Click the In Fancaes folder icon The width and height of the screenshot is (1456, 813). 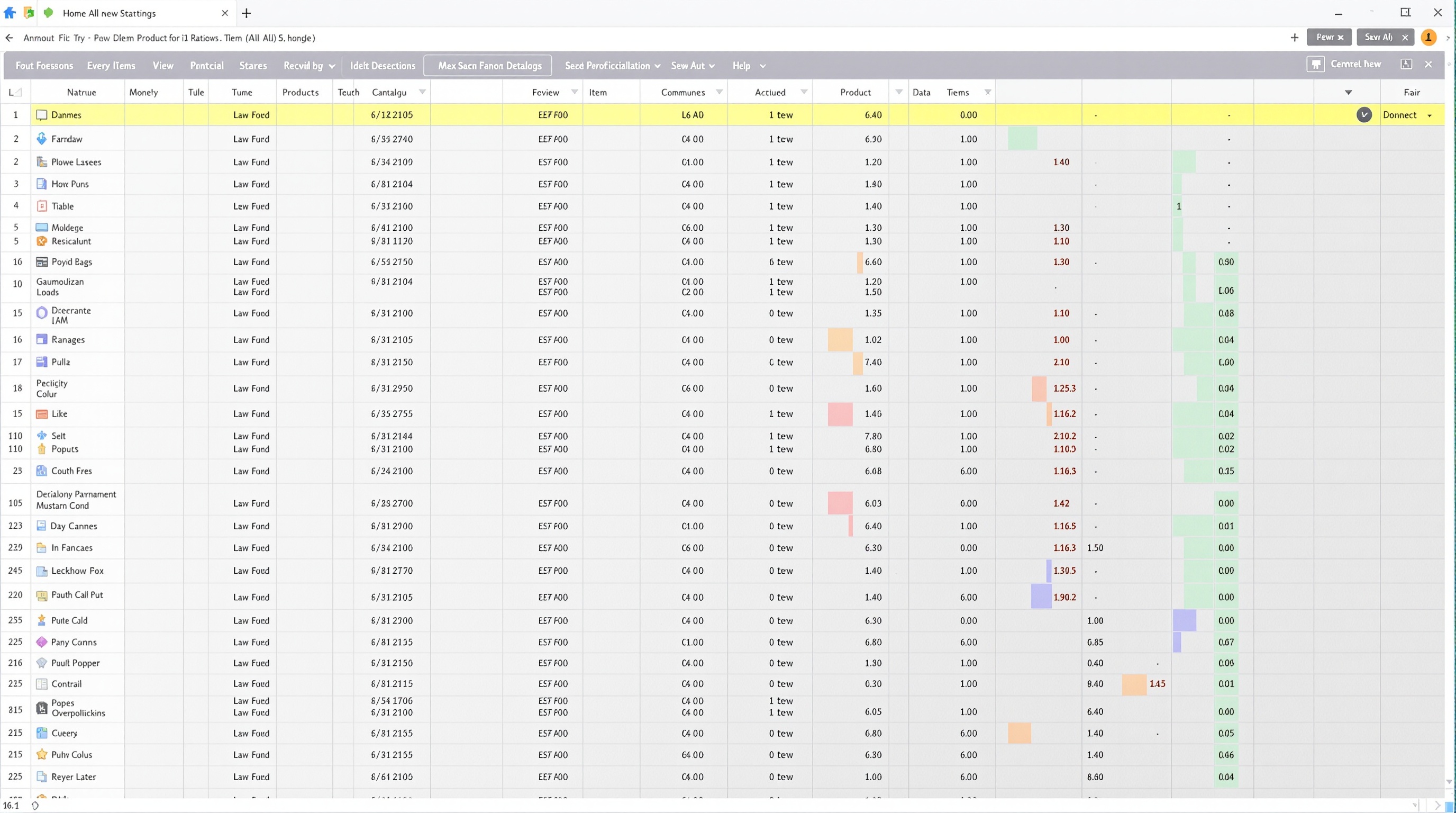coord(41,547)
